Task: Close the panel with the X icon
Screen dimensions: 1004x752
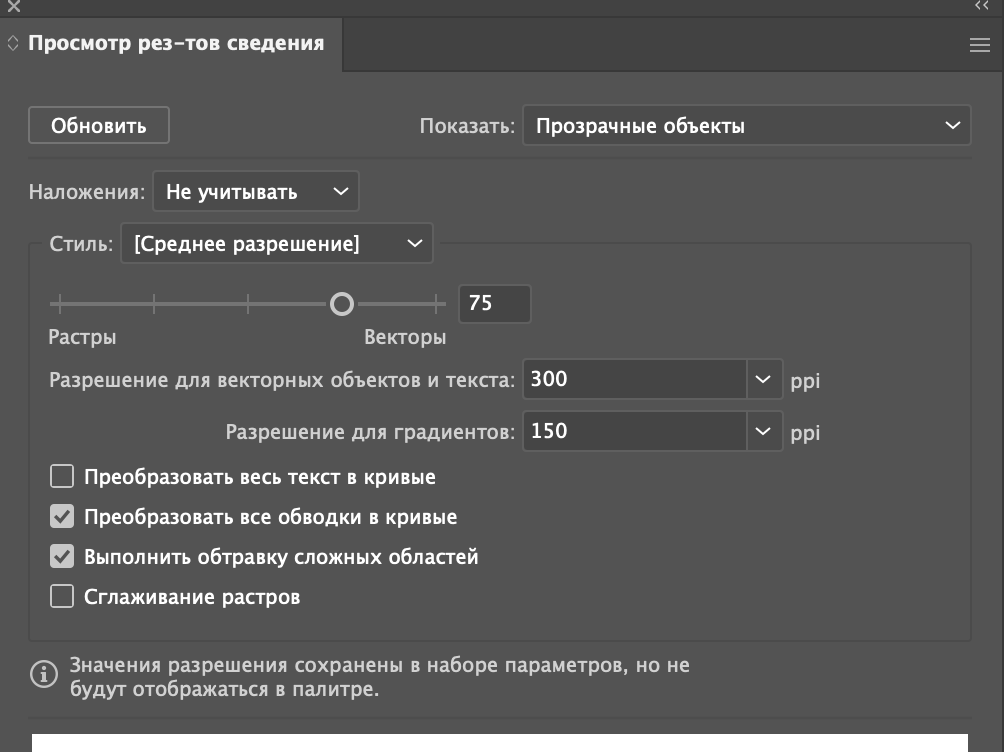Action: (14, 6)
